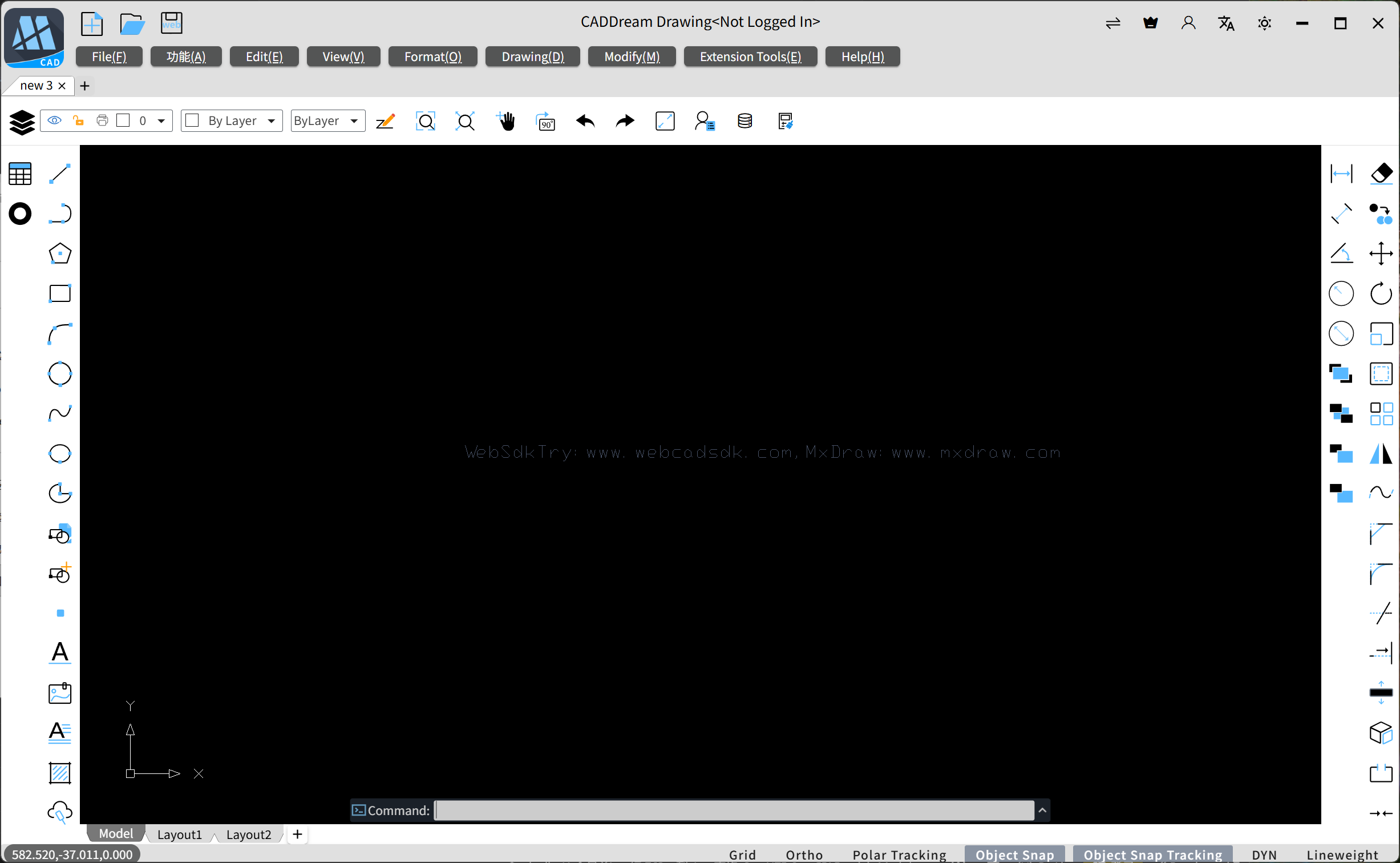Expand the layer 0 dropdown
This screenshot has height=863, width=1400.
161,121
